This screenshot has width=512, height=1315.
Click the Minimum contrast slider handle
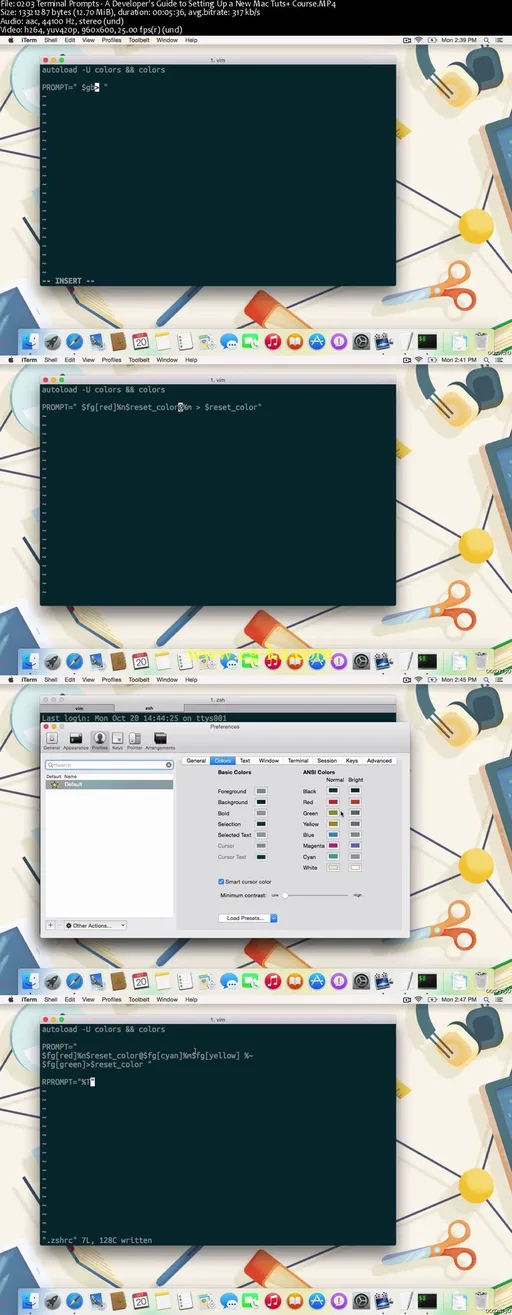coord(286,895)
